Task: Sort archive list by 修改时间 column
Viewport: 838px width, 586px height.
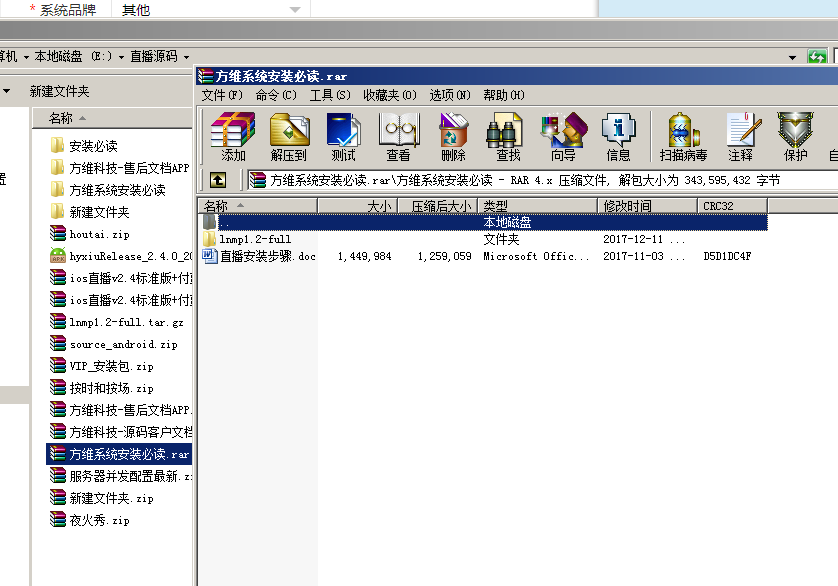Action: (648, 206)
